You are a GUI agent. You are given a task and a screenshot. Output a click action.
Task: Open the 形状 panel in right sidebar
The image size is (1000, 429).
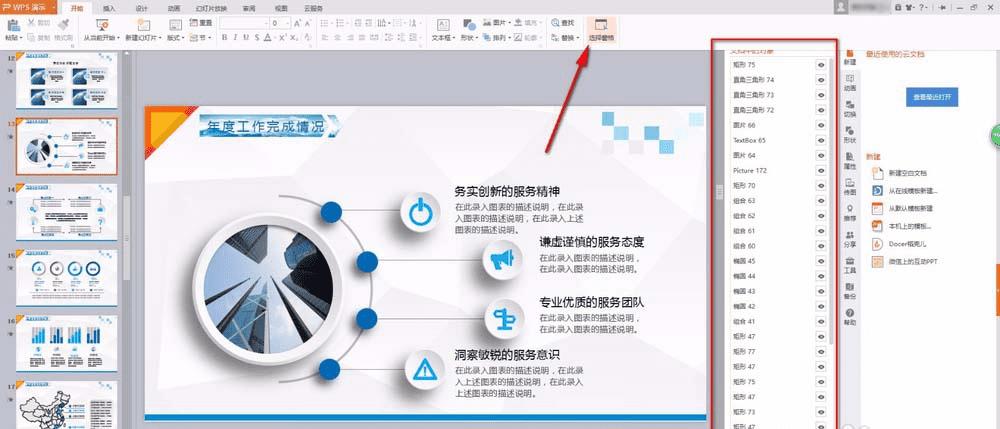coord(849,134)
